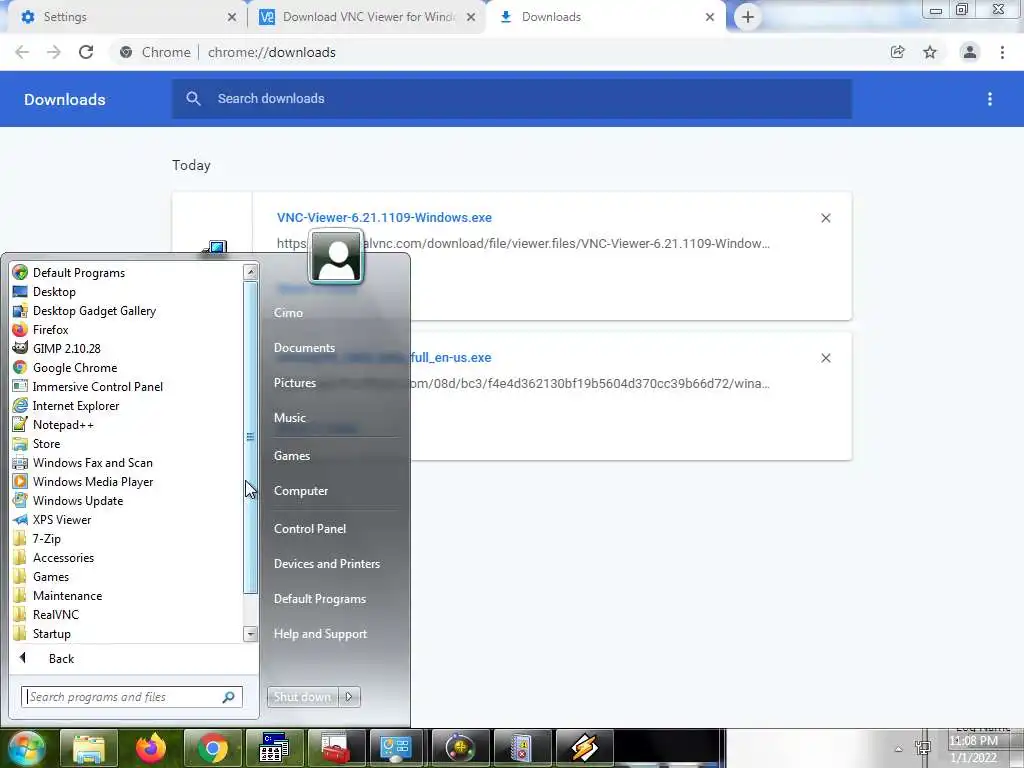Screen dimensions: 1024x768
Task: Share this page icon in address bar
Action: (x=897, y=52)
